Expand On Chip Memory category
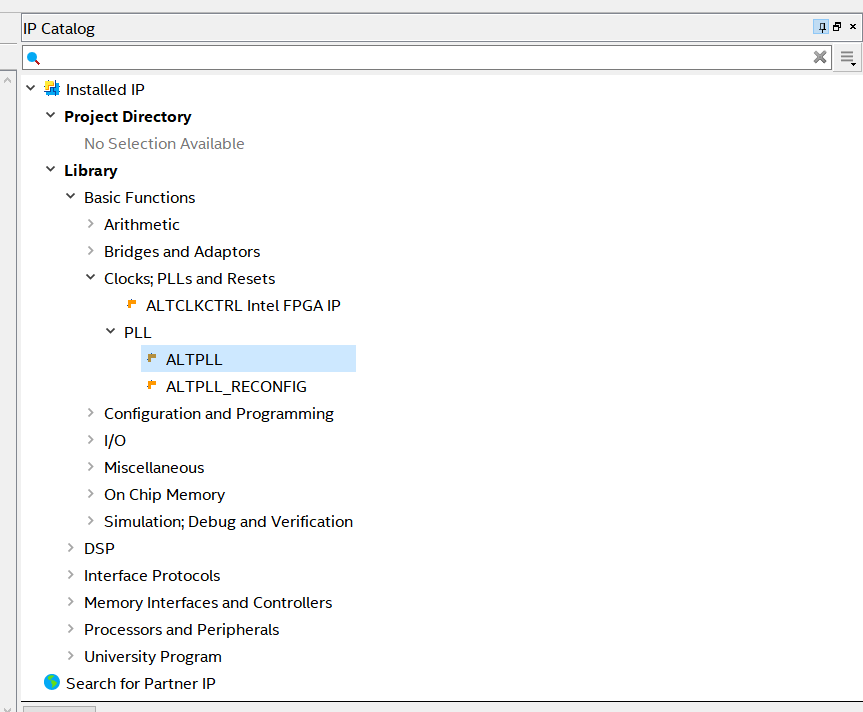This screenshot has width=863, height=712. pos(91,494)
